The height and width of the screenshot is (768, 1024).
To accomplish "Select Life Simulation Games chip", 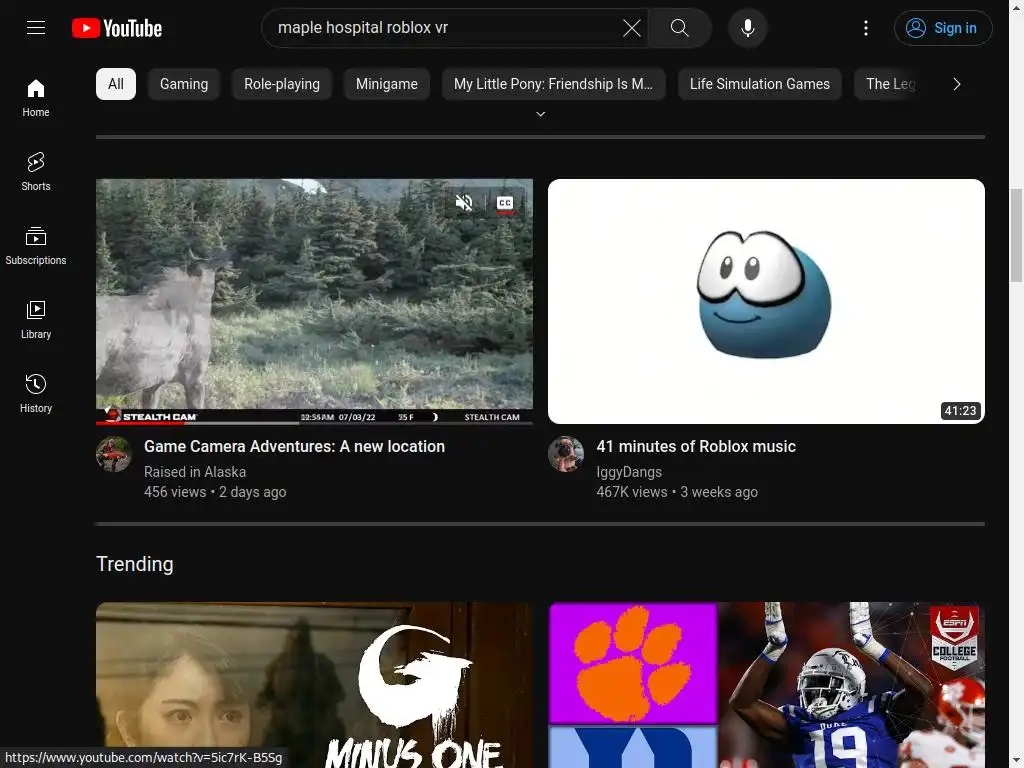I will 760,84.
